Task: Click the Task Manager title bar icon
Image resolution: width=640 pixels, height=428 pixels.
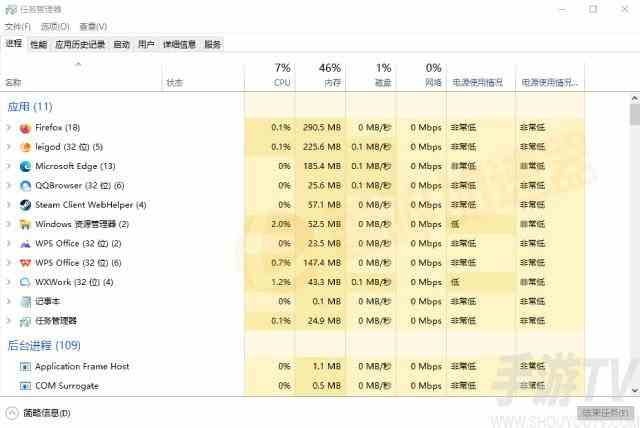Action: [11, 10]
